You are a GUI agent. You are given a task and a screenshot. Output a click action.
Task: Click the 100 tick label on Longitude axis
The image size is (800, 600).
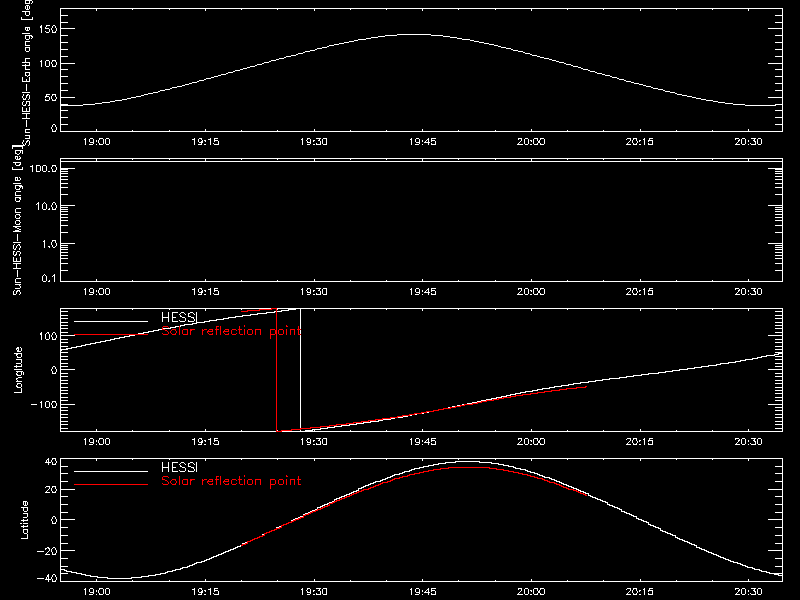[47, 336]
